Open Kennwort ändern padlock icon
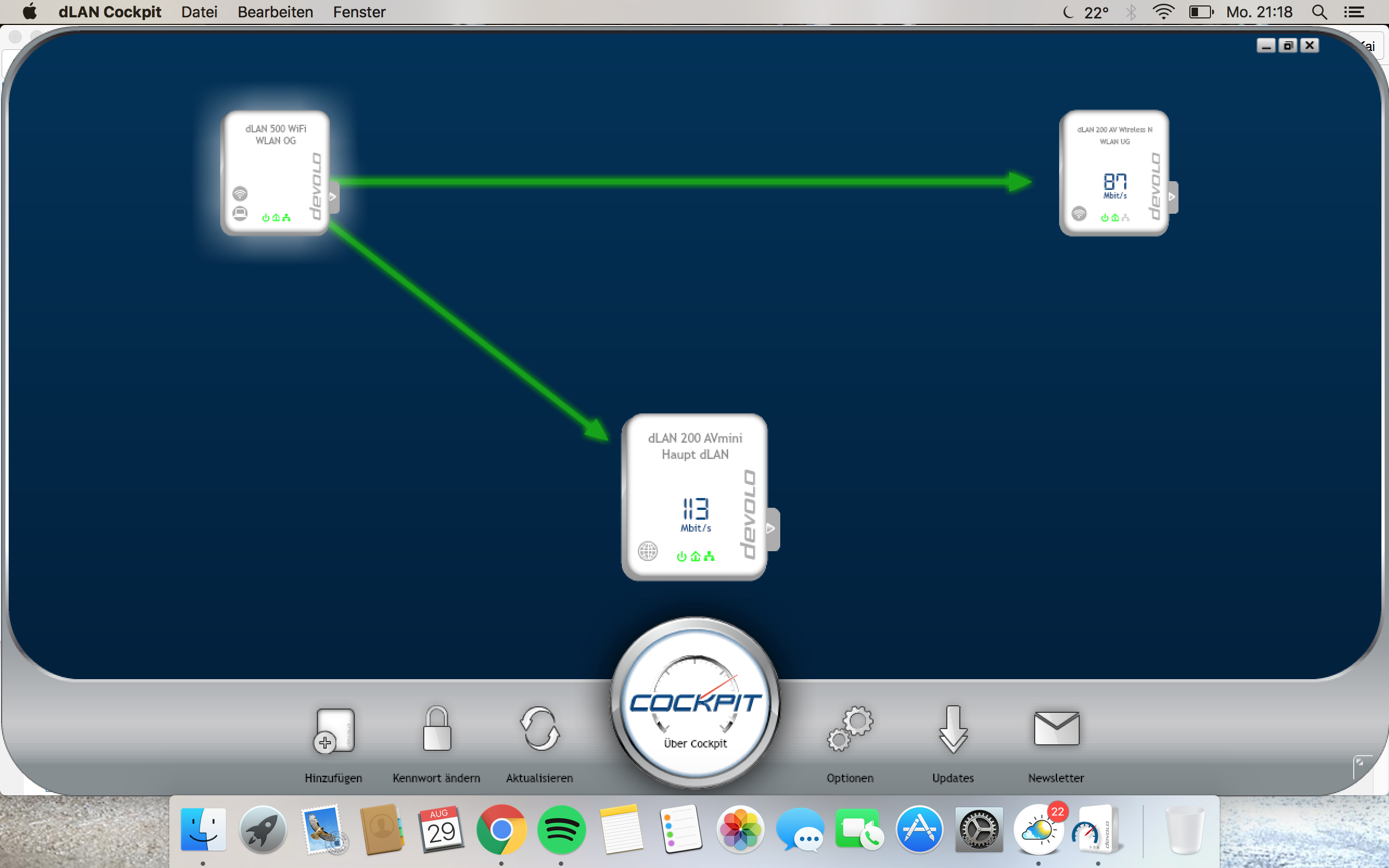Viewport: 1389px width, 868px height. pos(436,729)
